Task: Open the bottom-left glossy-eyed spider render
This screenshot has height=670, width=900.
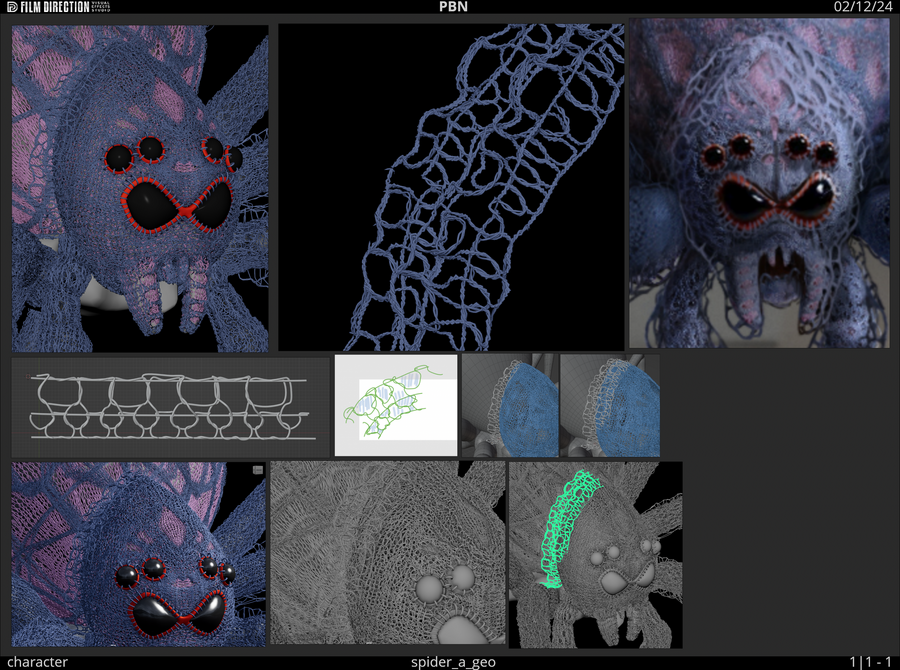Action: [139, 555]
